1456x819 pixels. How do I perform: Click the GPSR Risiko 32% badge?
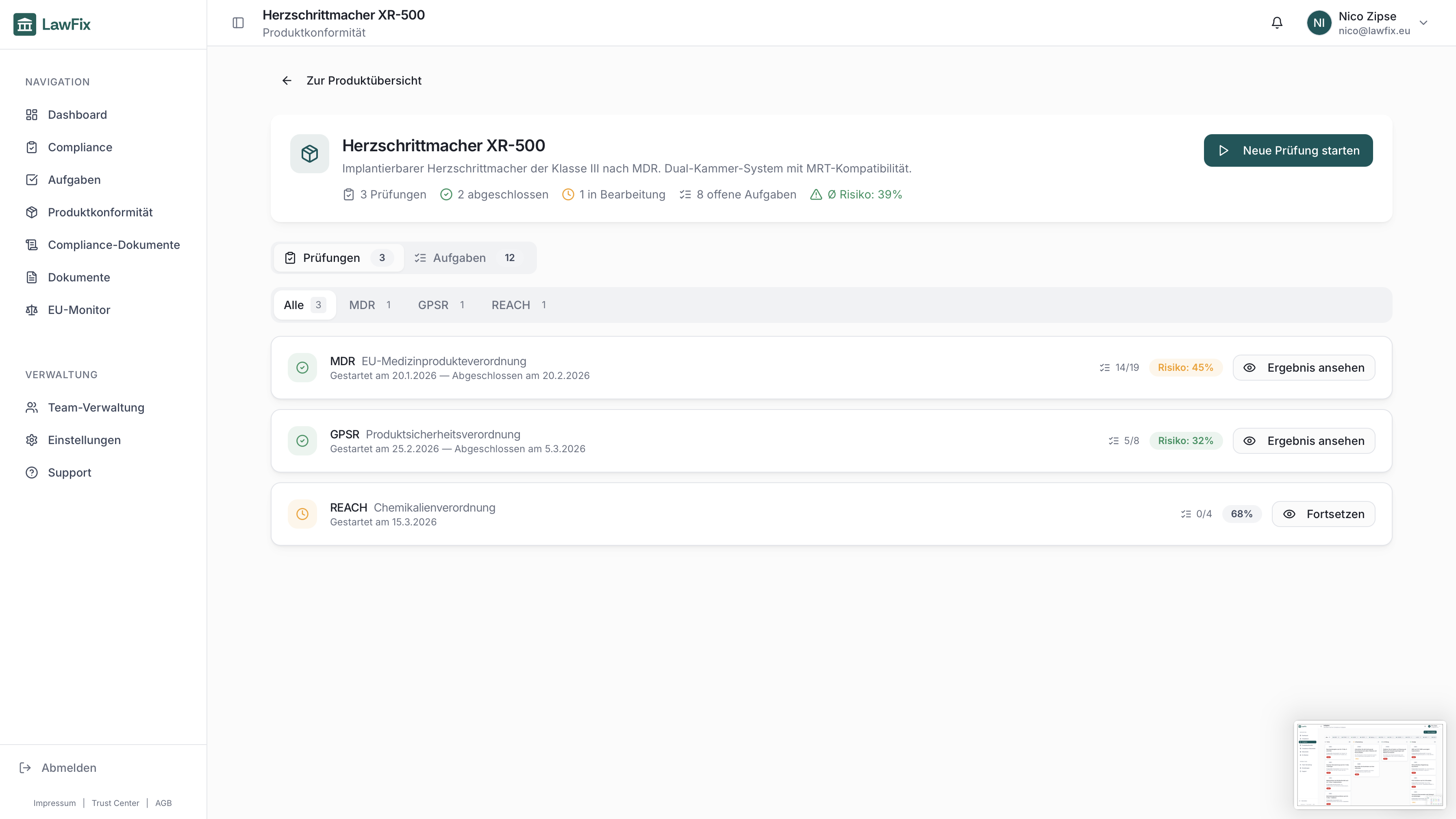click(1185, 440)
